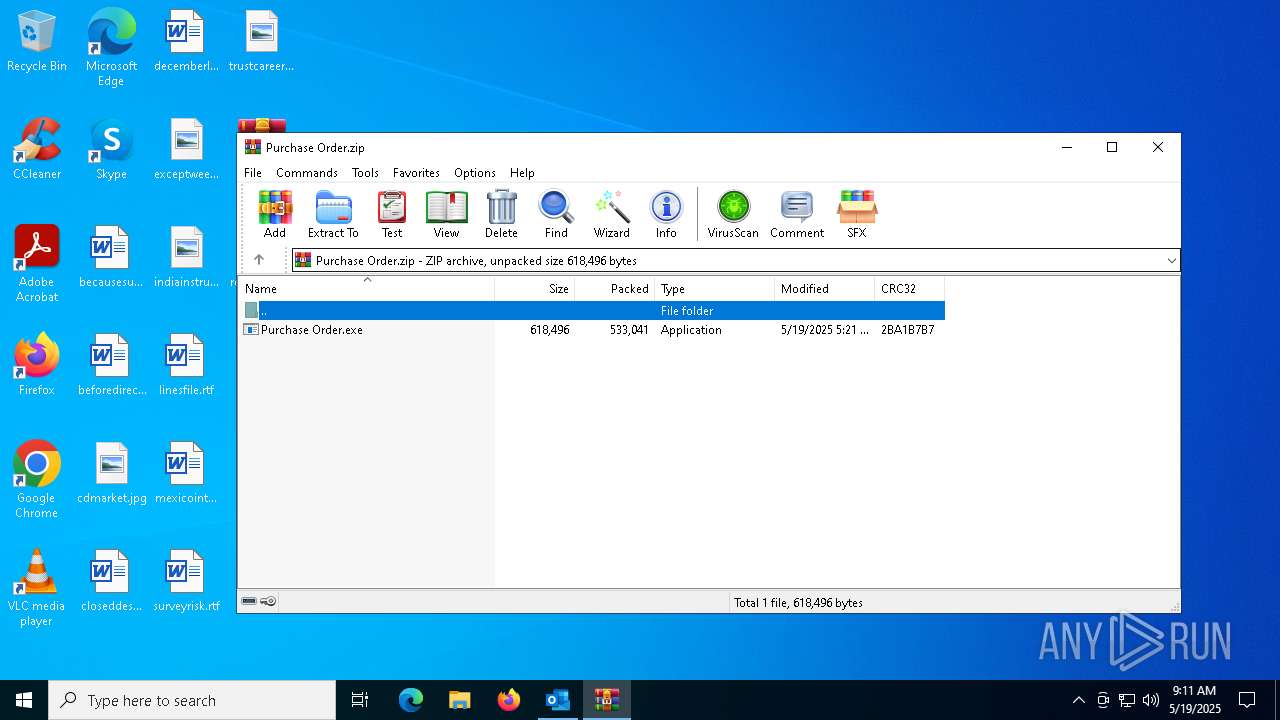Select surveyrisk.rtf desktop file
Screen dimensions: 1280x720
(186, 581)
